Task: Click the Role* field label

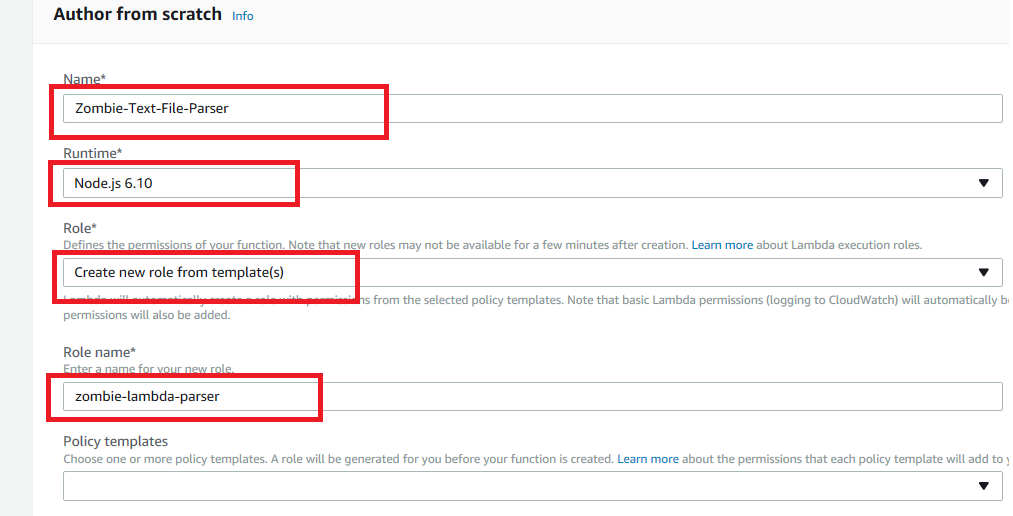Action: pos(80,229)
